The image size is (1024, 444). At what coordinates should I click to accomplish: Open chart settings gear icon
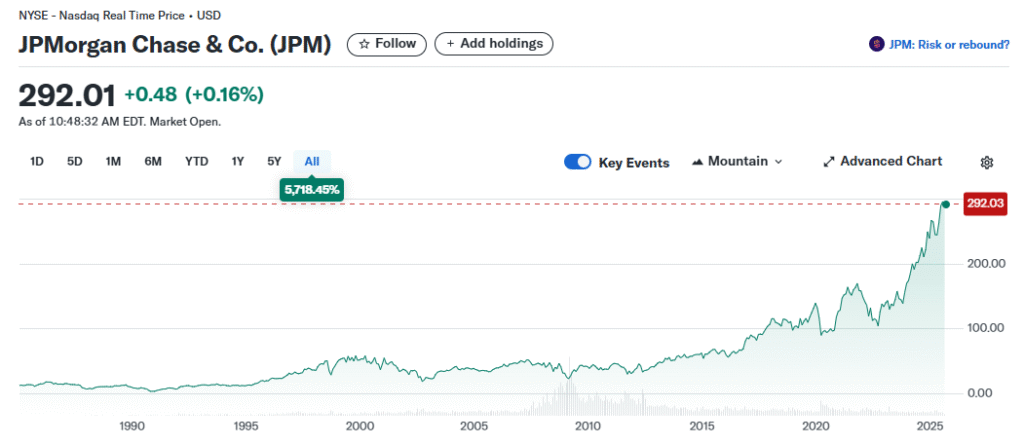[x=987, y=162]
